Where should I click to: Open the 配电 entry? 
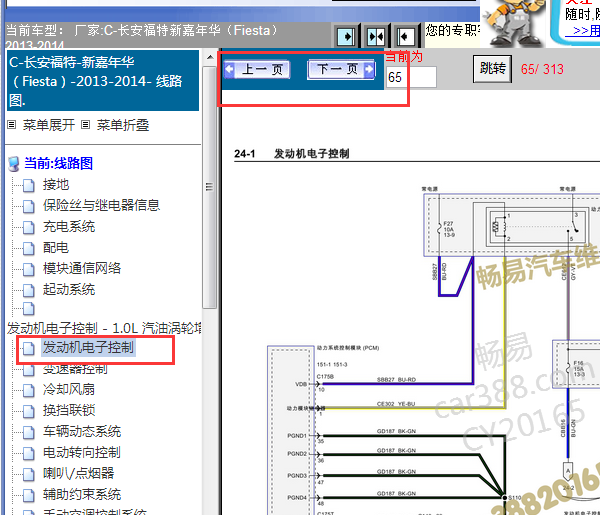[56, 247]
